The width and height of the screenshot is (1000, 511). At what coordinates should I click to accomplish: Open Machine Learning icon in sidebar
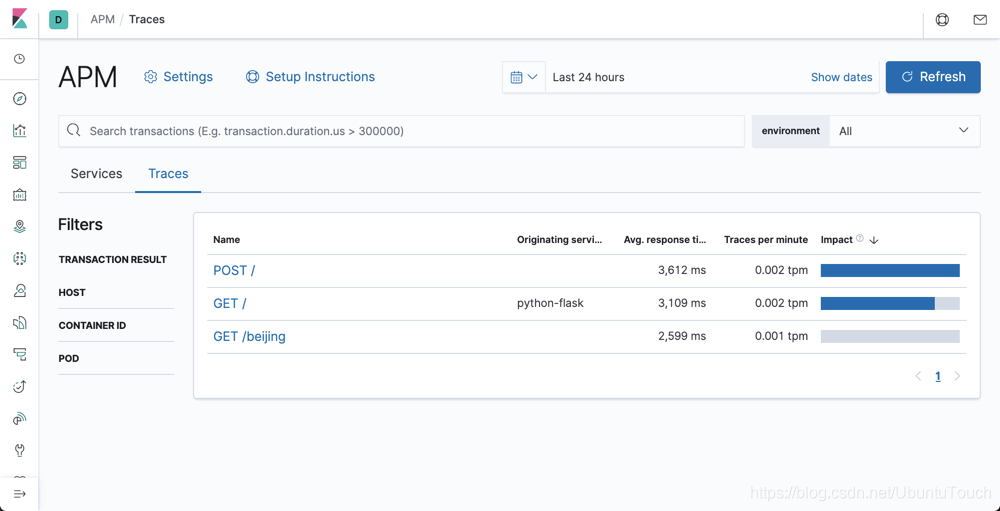[x=20, y=258]
